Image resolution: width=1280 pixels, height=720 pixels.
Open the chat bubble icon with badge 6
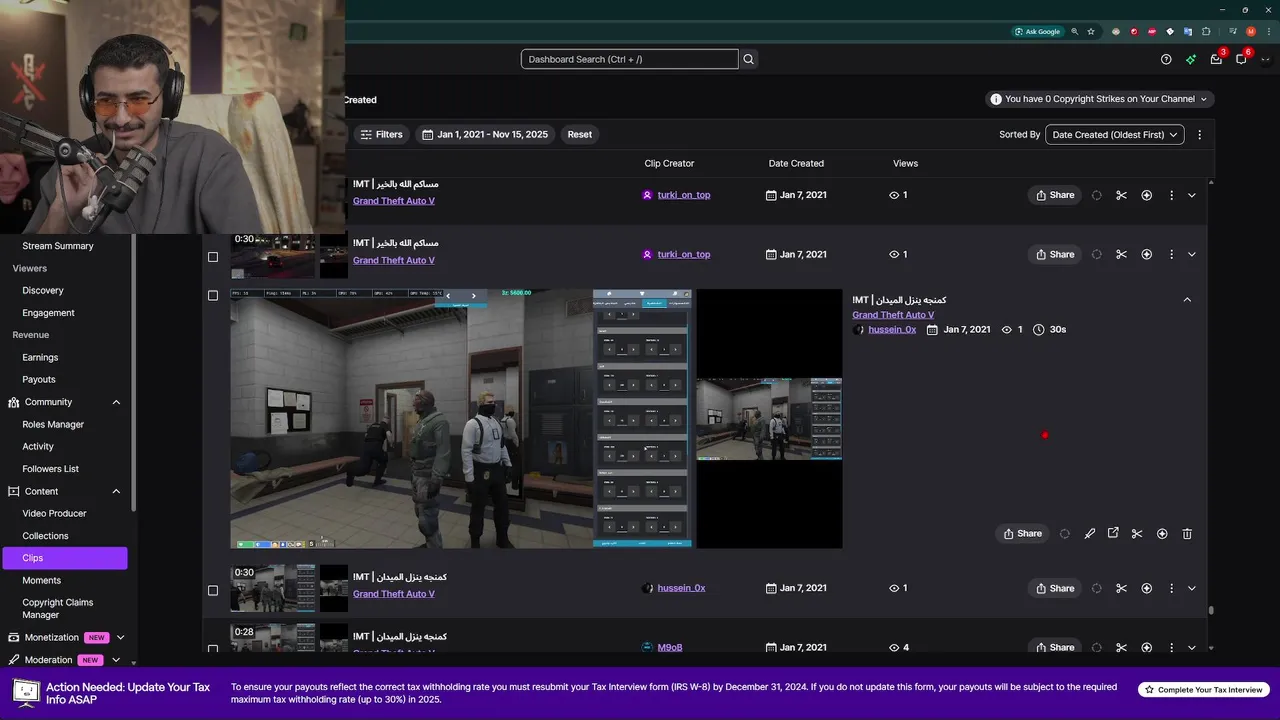(1241, 59)
